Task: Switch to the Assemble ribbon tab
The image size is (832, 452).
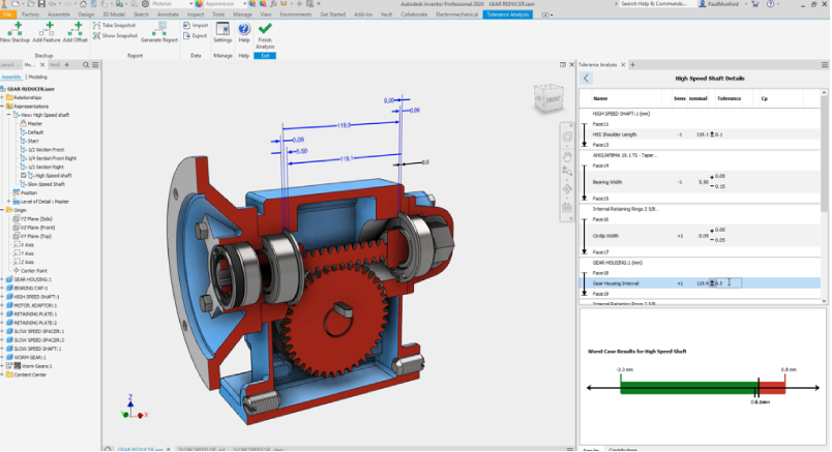Action: point(58,14)
